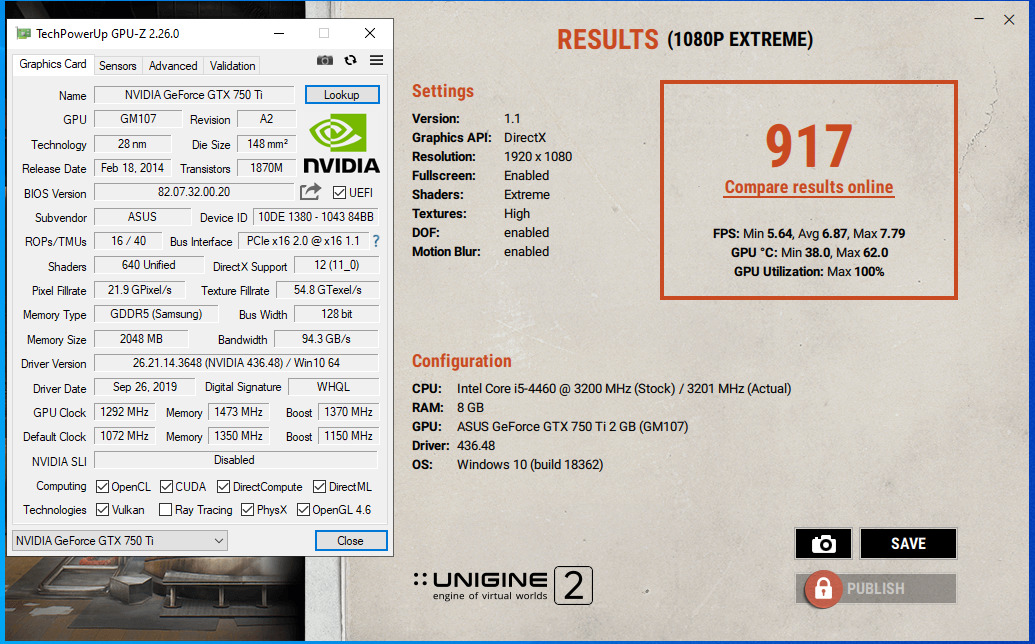Click the GPU Utilization Max 100% text
The width and height of the screenshot is (1035, 644).
pos(809,272)
